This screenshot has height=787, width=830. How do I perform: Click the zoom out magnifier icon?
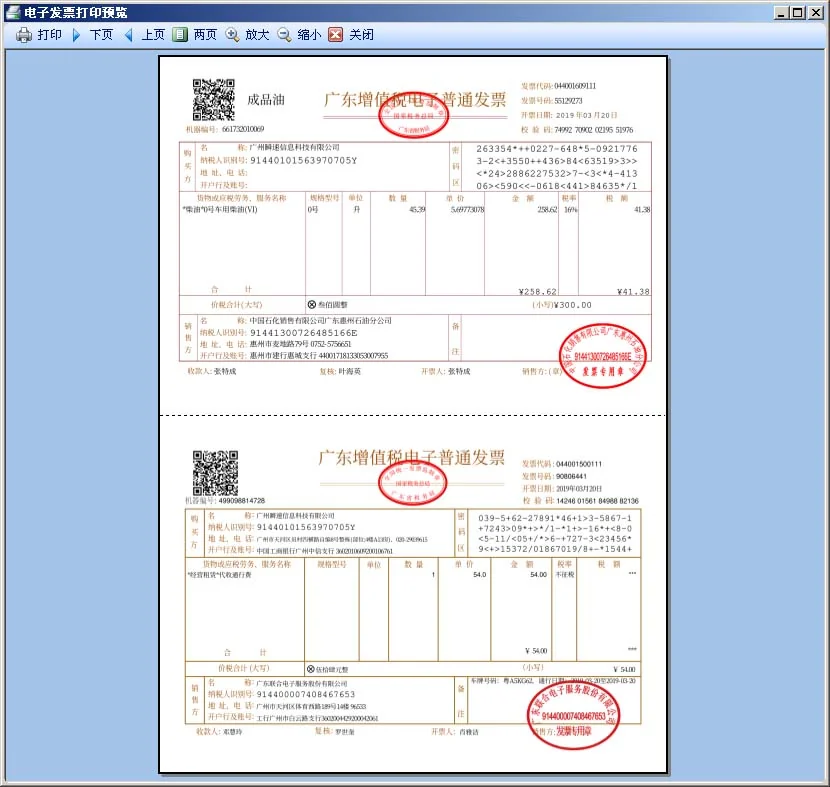tap(284, 35)
